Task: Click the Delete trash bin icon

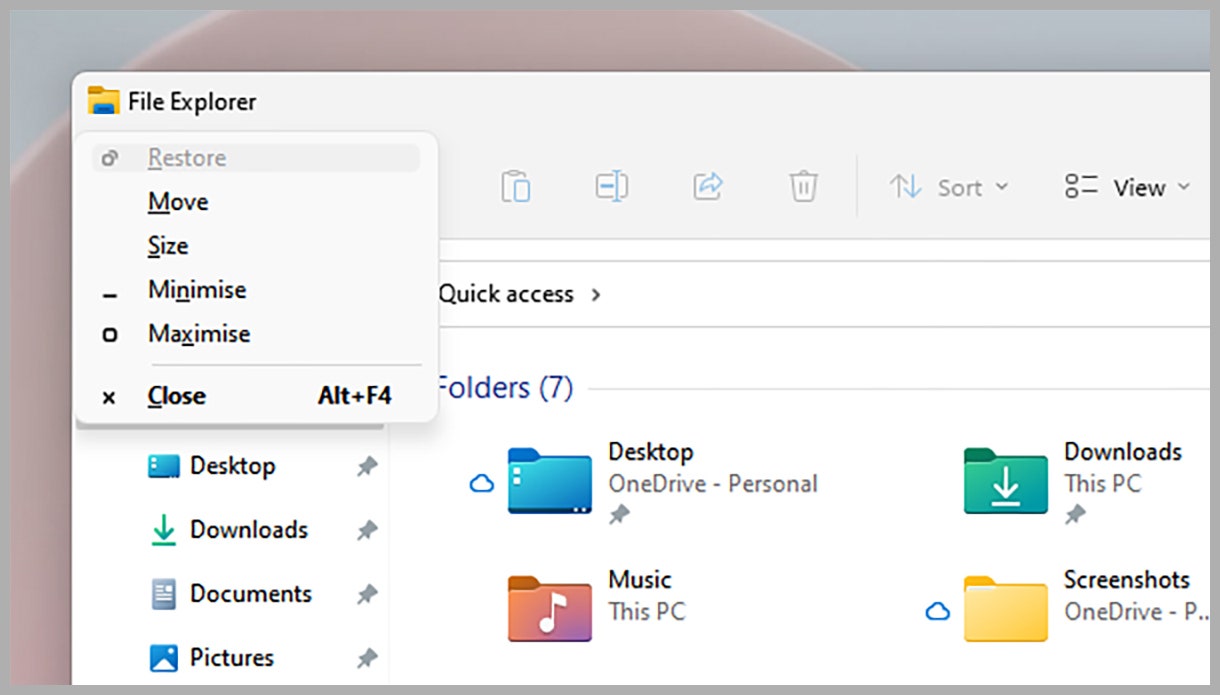Action: (803, 187)
